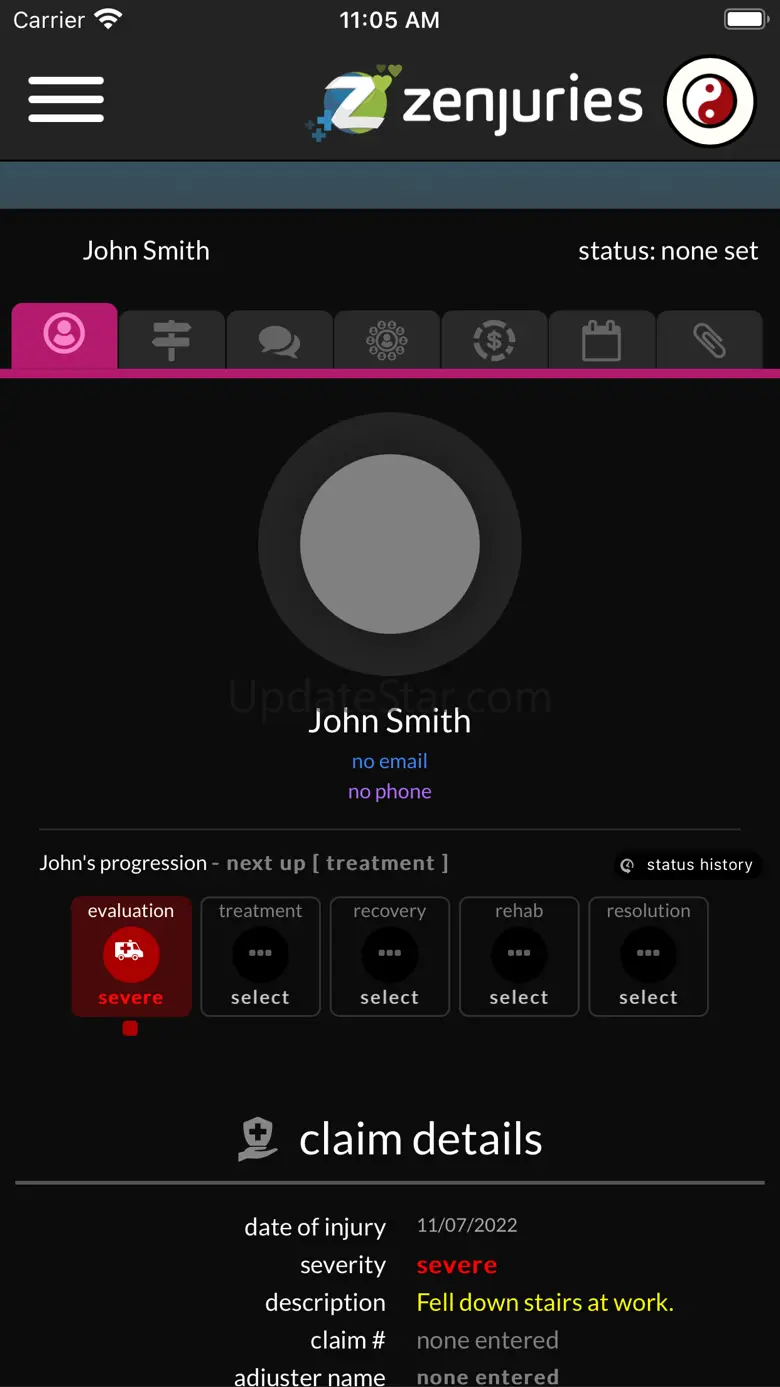The height and width of the screenshot is (1387, 780).
Task: Tap the claim details medical icon
Action: [257, 1139]
